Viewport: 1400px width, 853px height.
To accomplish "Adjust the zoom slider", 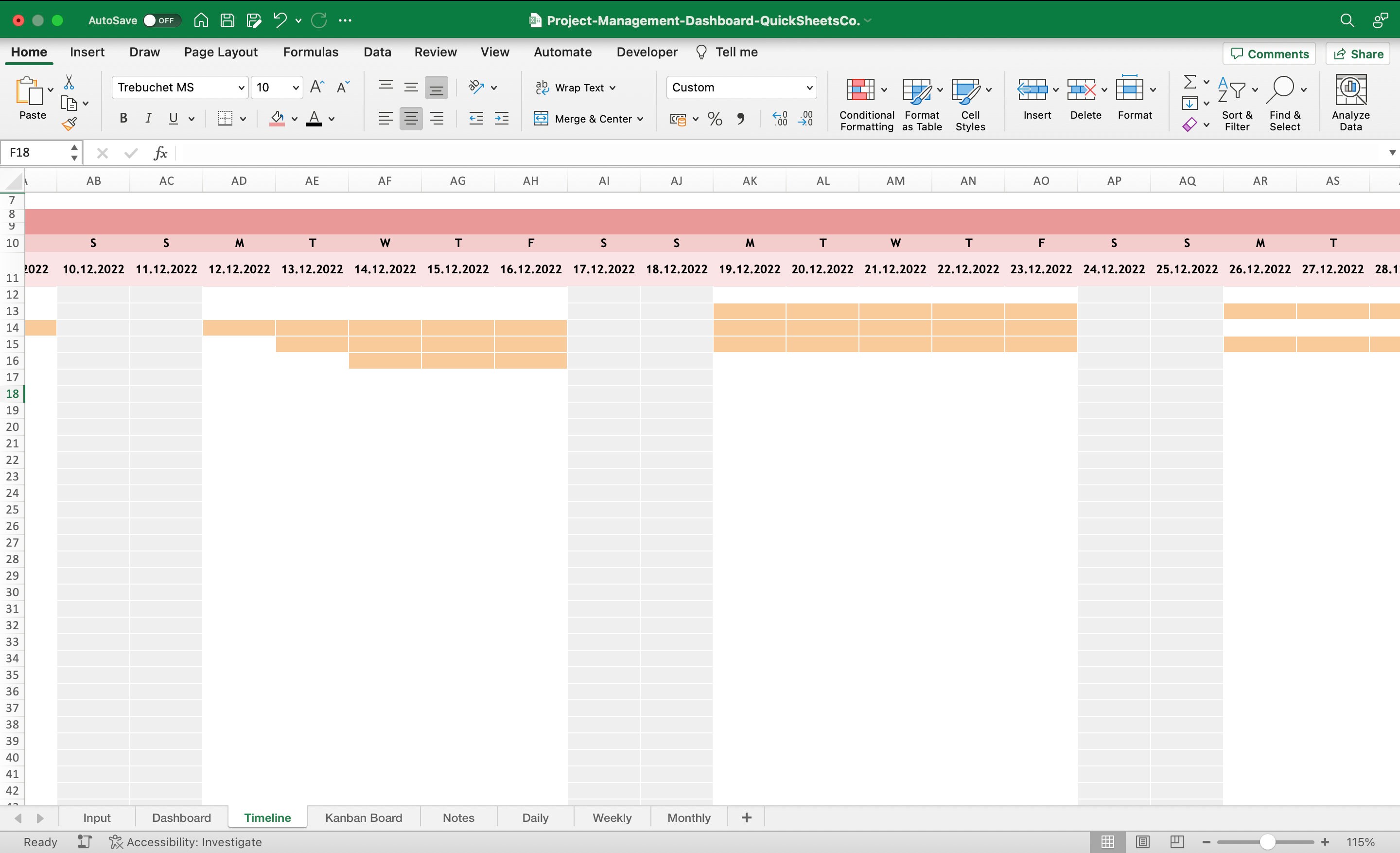I will [1267, 842].
